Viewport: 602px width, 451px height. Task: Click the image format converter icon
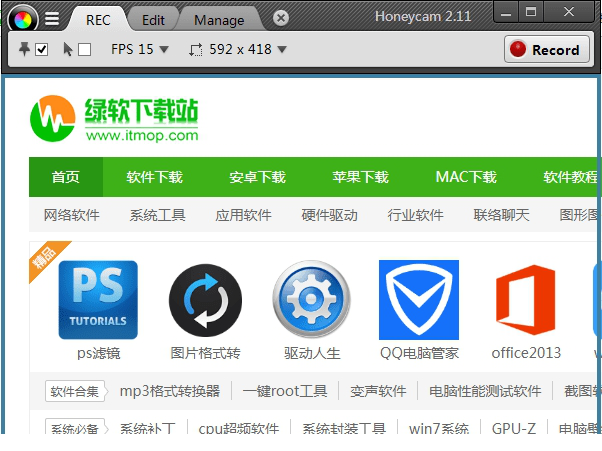(x=205, y=301)
